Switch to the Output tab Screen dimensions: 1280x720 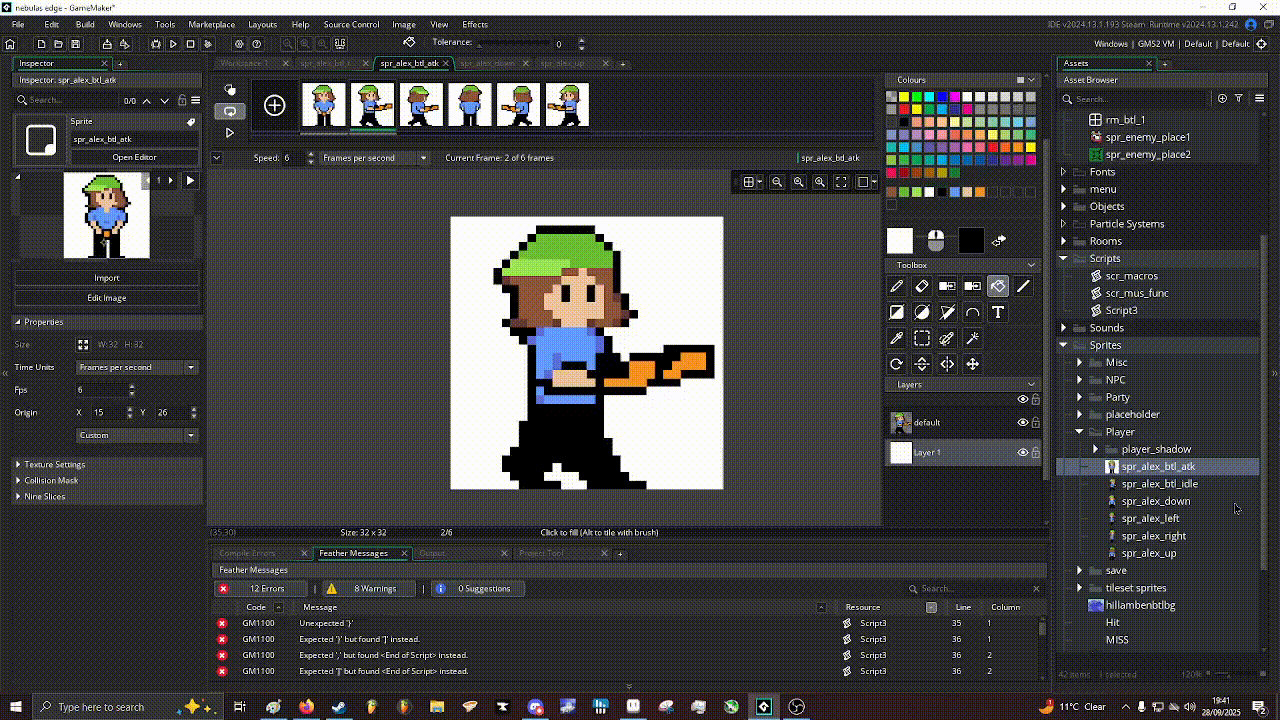[432, 553]
